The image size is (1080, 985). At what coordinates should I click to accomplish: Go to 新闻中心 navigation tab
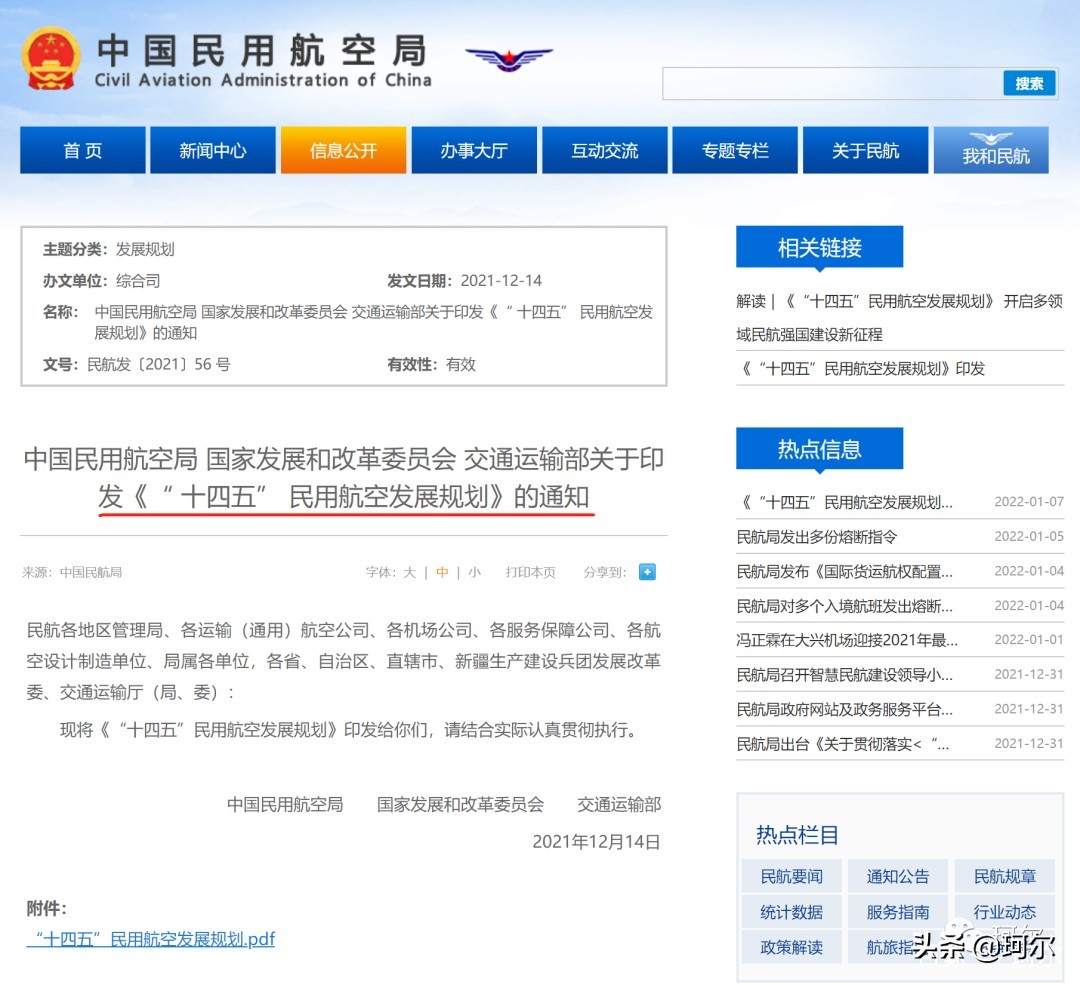click(213, 150)
